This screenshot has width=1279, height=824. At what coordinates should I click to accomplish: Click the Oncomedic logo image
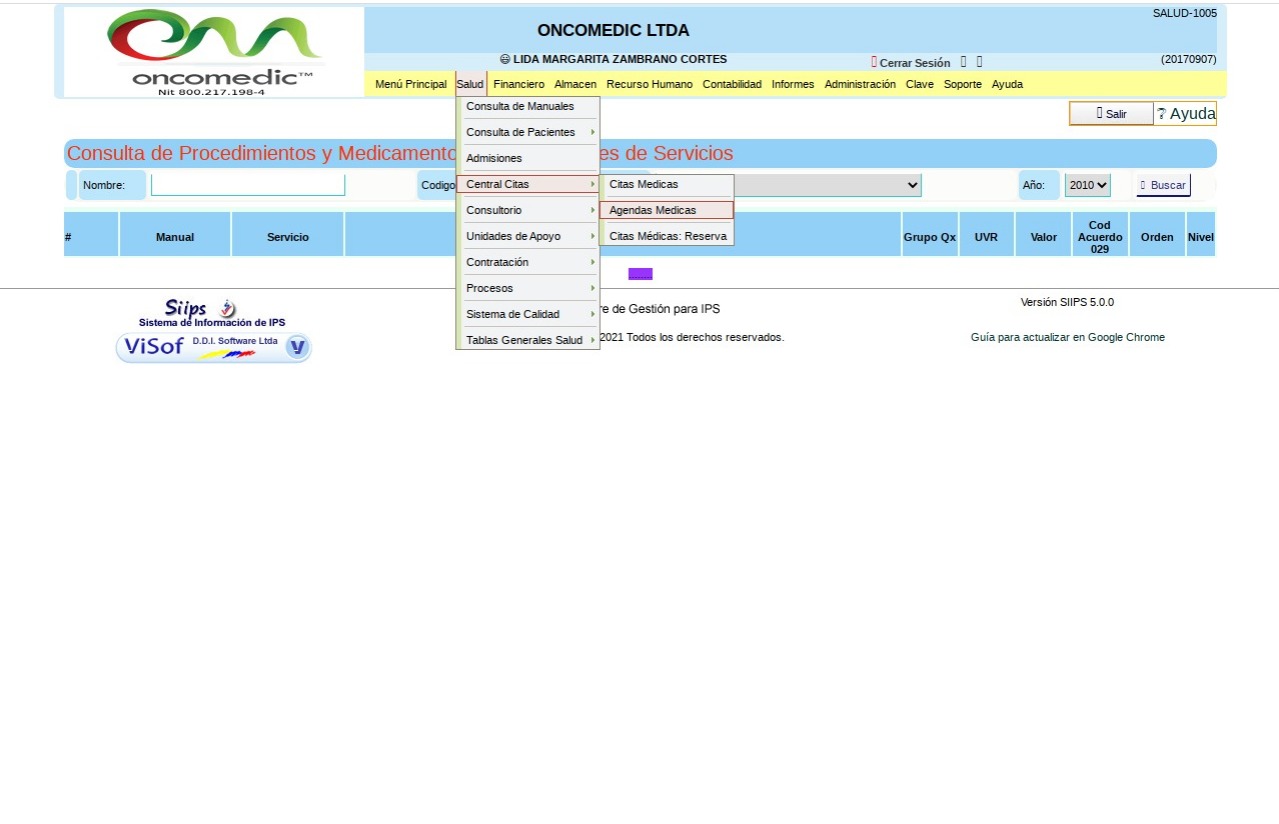[214, 52]
